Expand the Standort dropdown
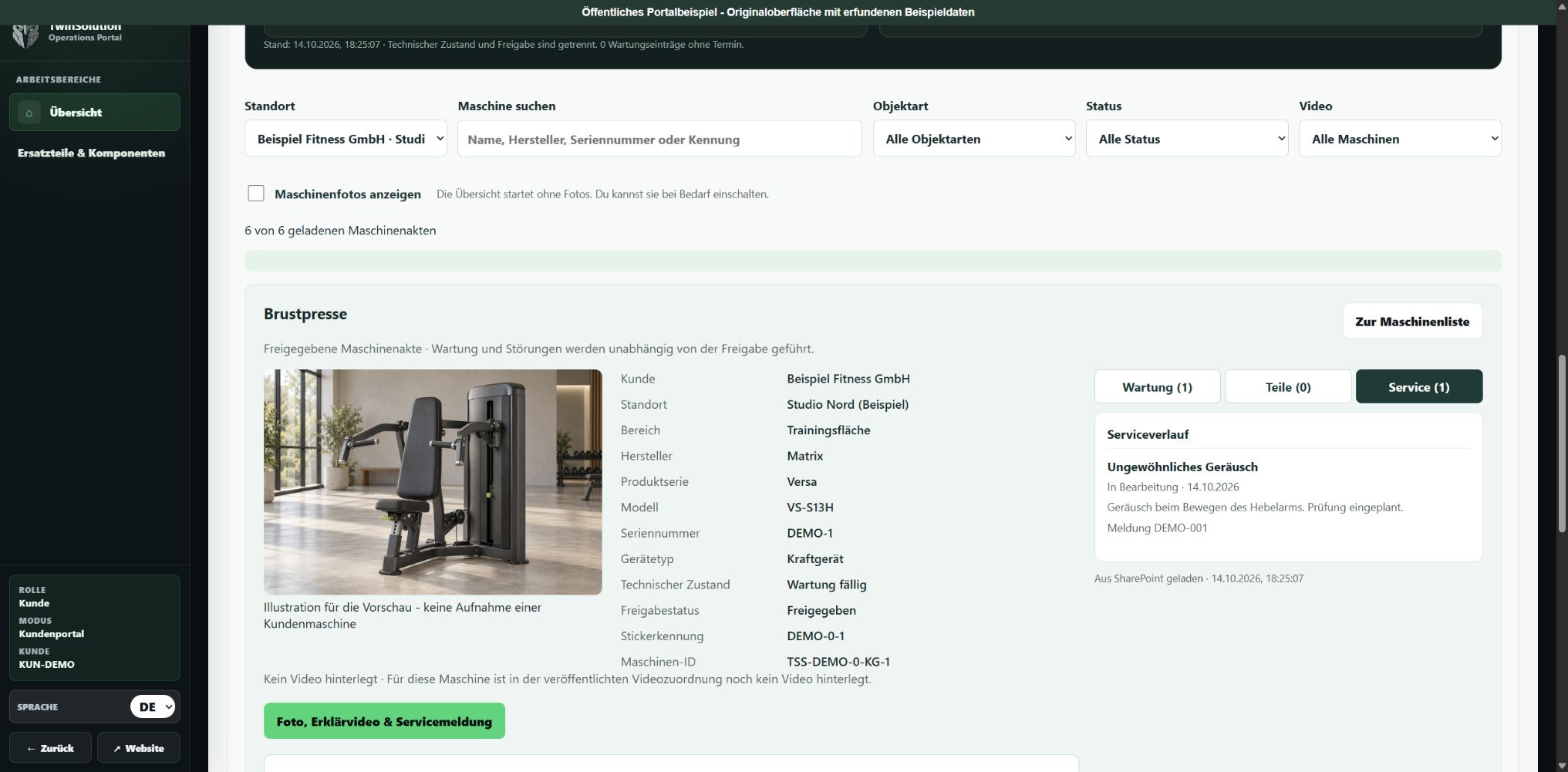The image size is (1568, 772). click(x=346, y=139)
